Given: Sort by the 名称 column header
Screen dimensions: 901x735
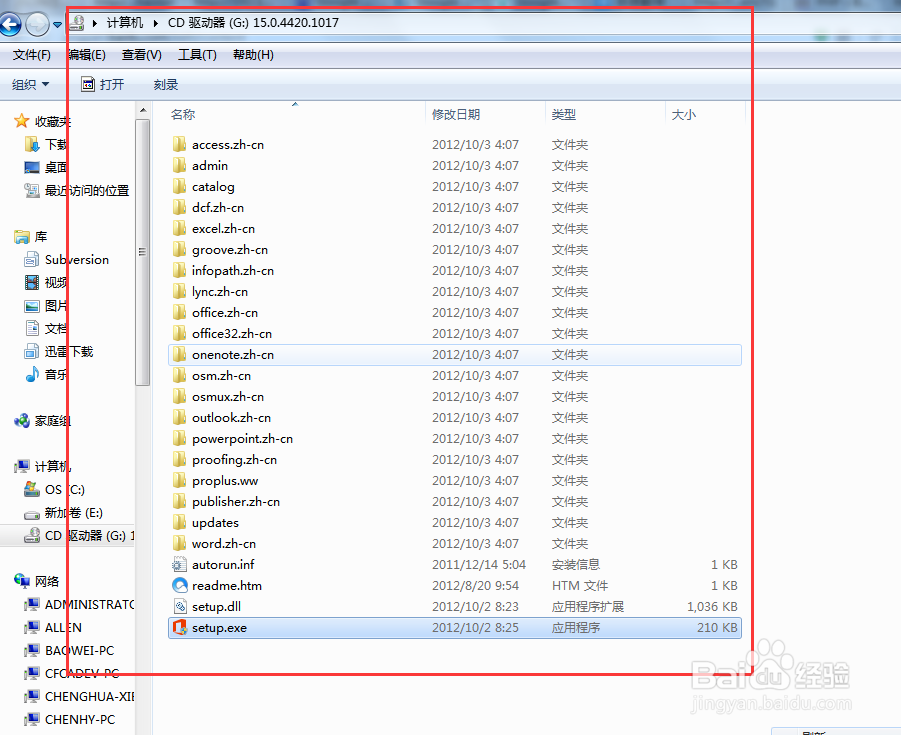Looking at the screenshot, I should coord(183,114).
